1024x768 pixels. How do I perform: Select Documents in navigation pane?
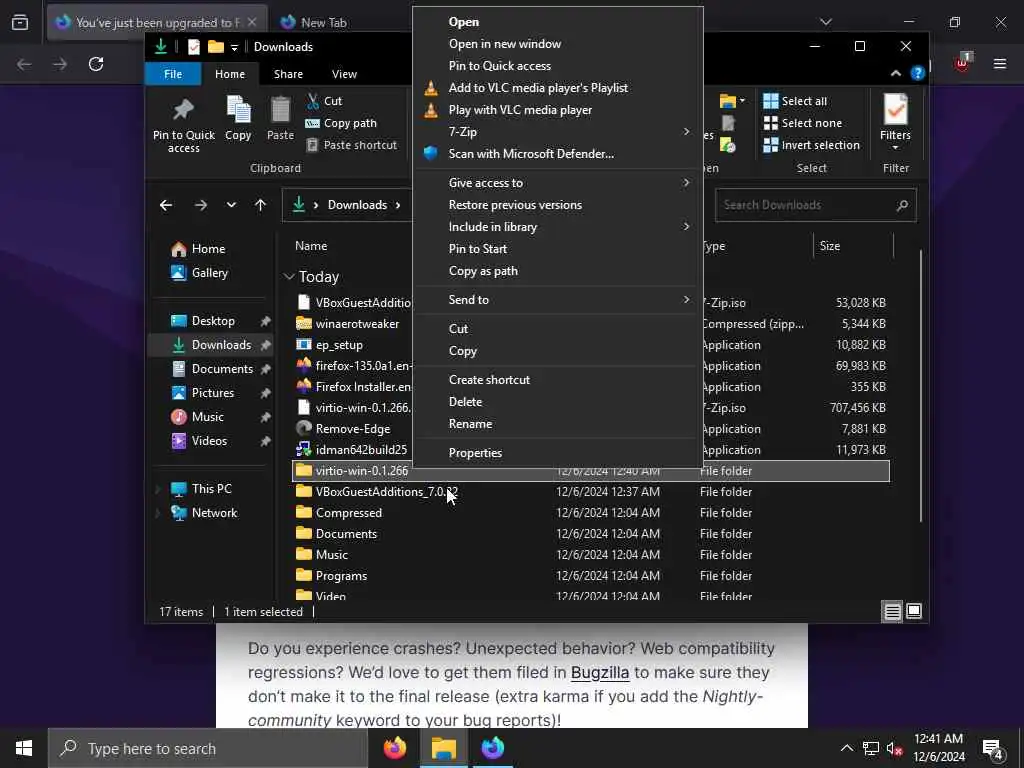pos(222,369)
